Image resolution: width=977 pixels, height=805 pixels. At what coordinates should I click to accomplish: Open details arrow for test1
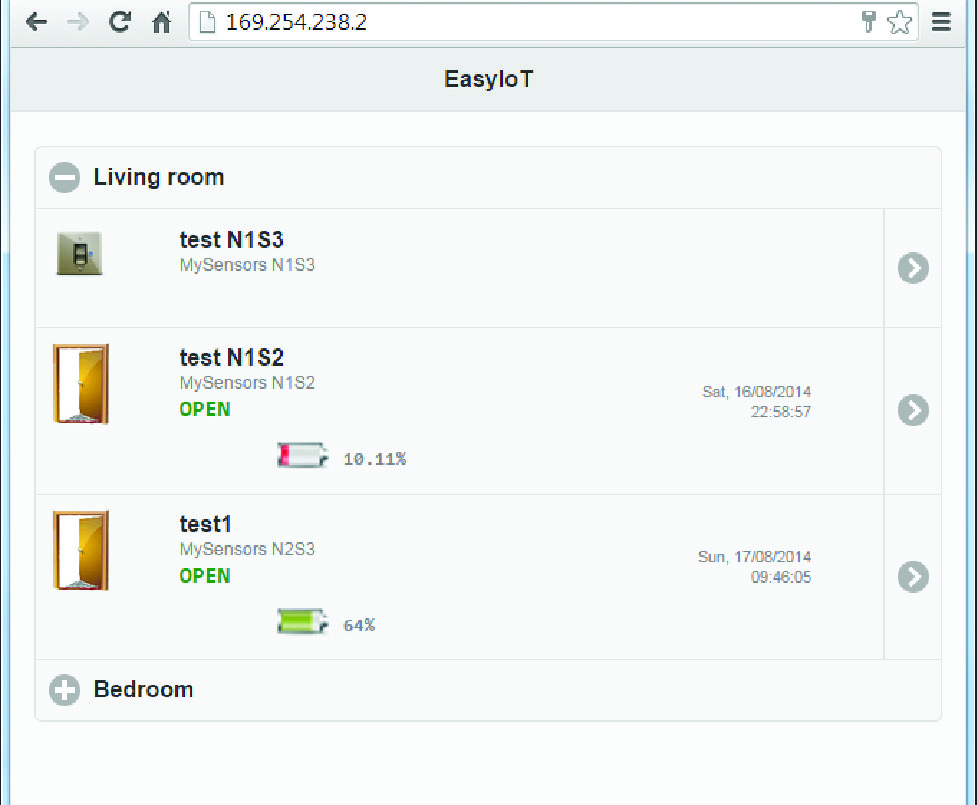tap(913, 577)
